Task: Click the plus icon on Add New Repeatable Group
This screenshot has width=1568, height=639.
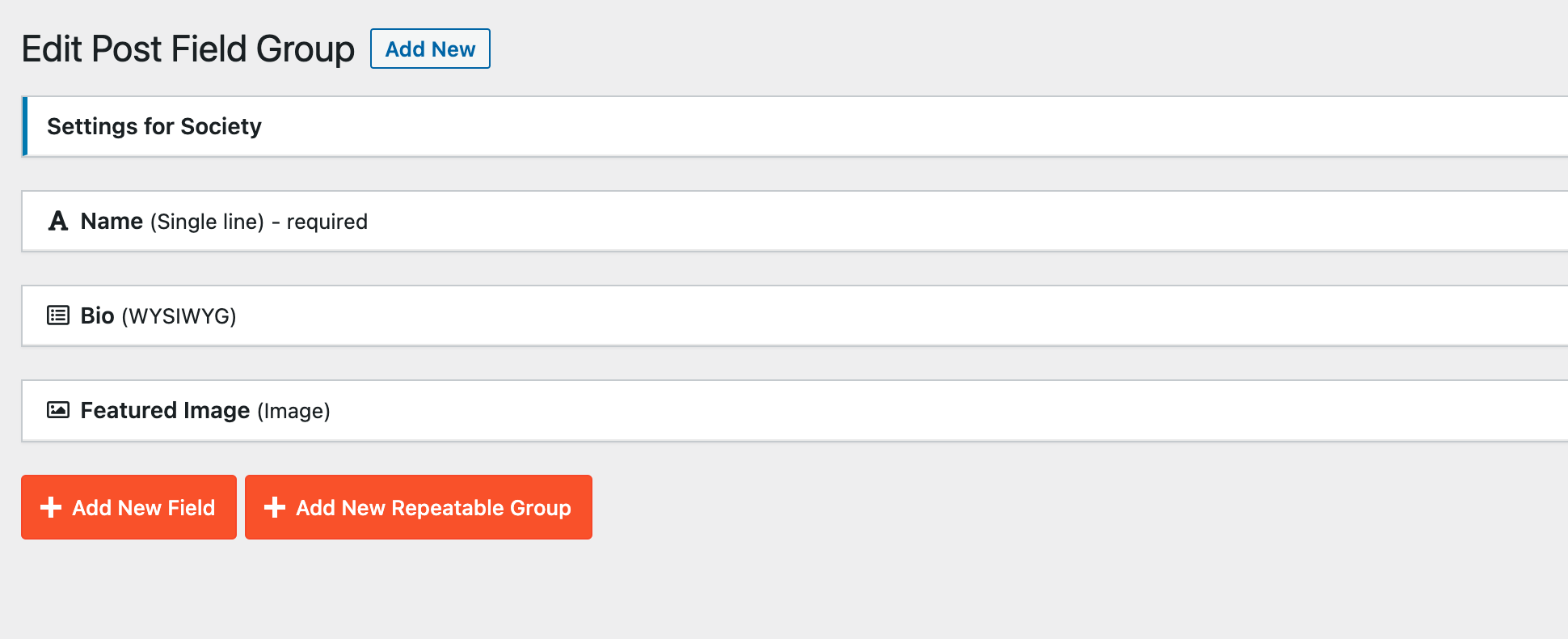Action: (275, 507)
